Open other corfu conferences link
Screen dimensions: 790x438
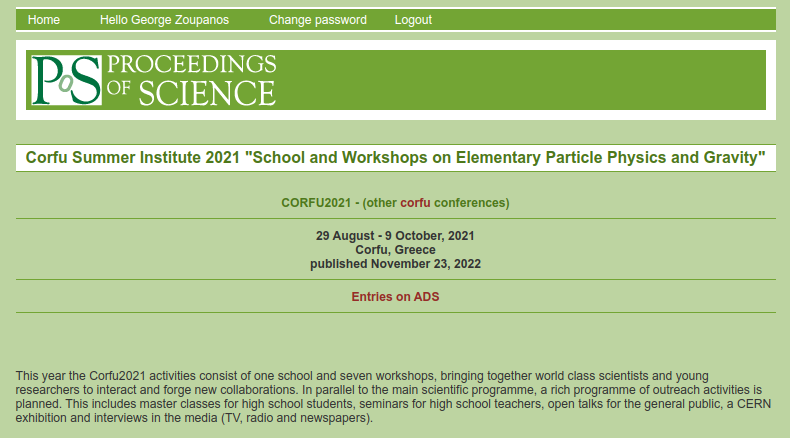click(415, 203)
